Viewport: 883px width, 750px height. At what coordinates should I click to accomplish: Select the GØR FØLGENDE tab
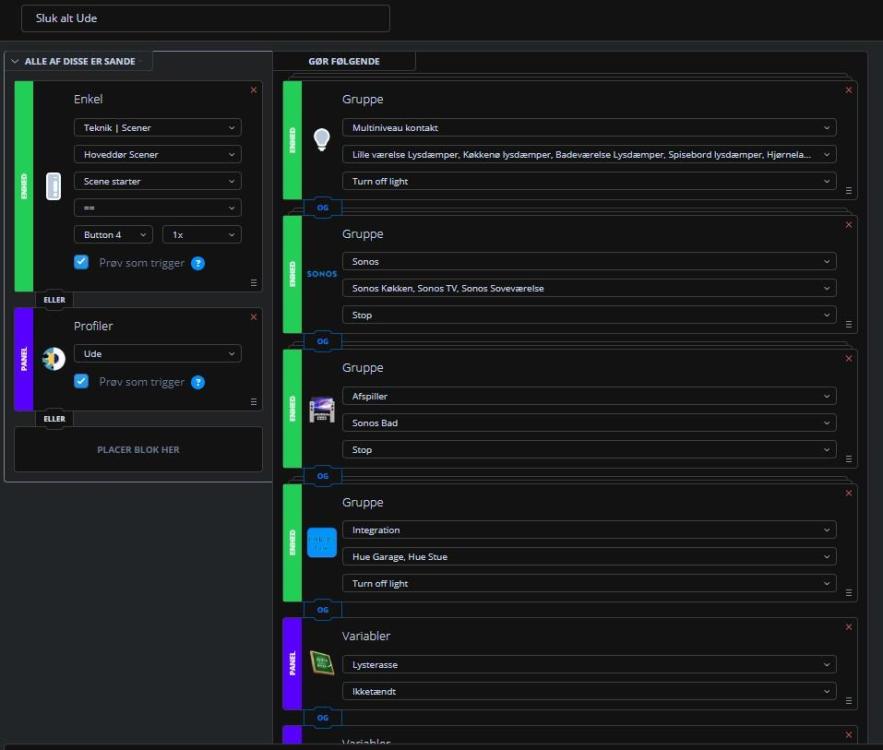pos(344,61)
